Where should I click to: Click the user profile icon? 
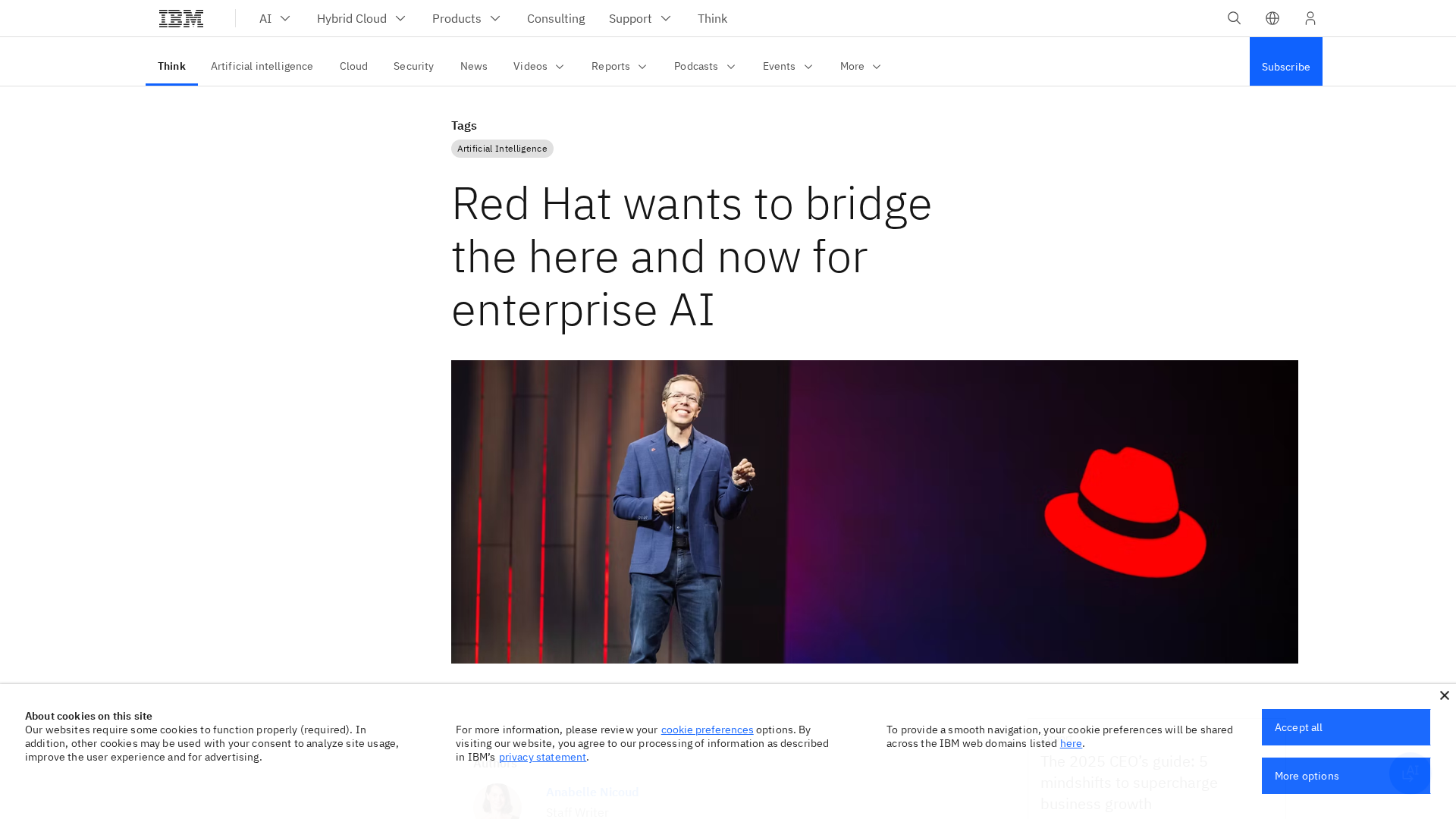tap(1310, 18)
